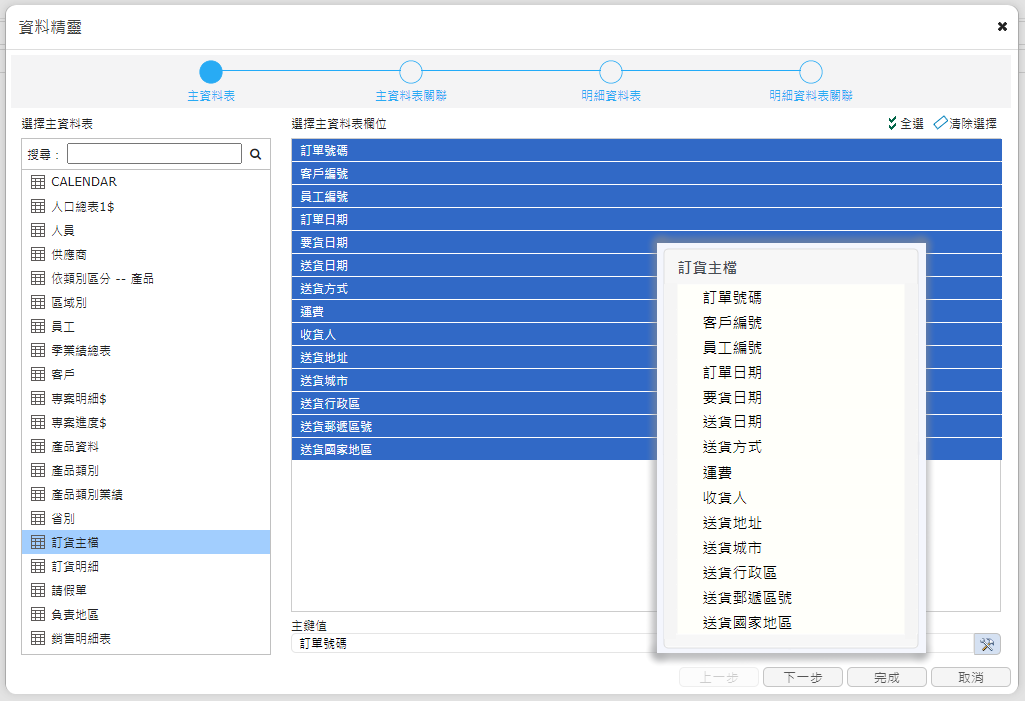
Task: Click the table icon beside 銷售明細表
Action: 38,638
